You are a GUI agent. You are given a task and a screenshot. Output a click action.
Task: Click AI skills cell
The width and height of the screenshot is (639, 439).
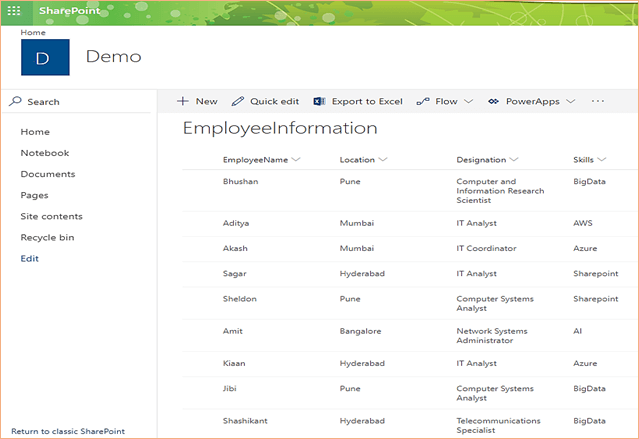(577, 331)
